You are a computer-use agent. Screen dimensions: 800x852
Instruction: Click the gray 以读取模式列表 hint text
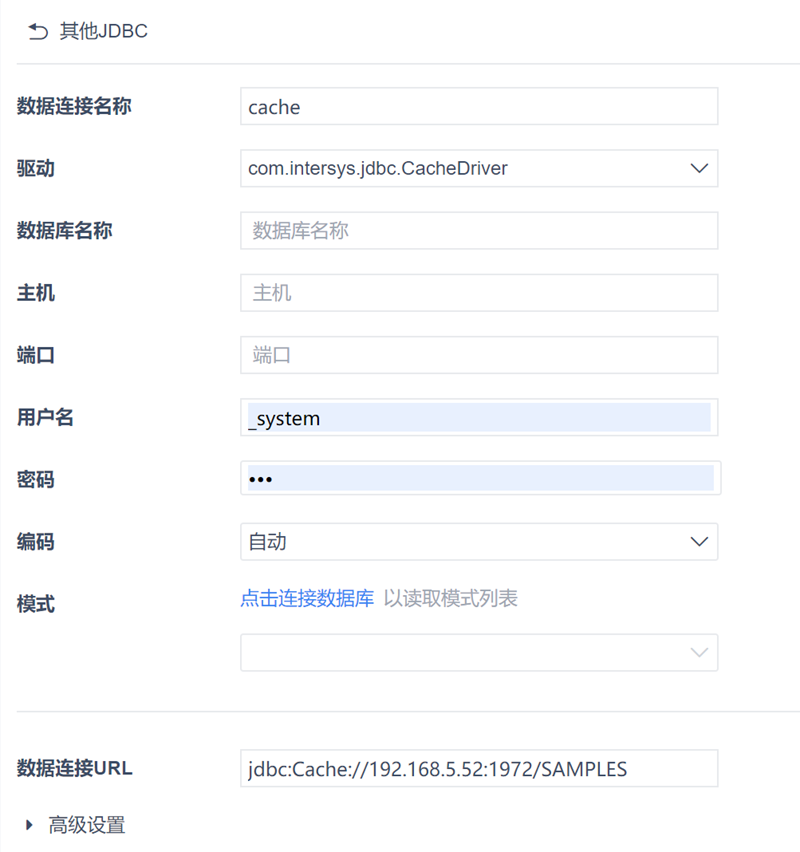451,599
